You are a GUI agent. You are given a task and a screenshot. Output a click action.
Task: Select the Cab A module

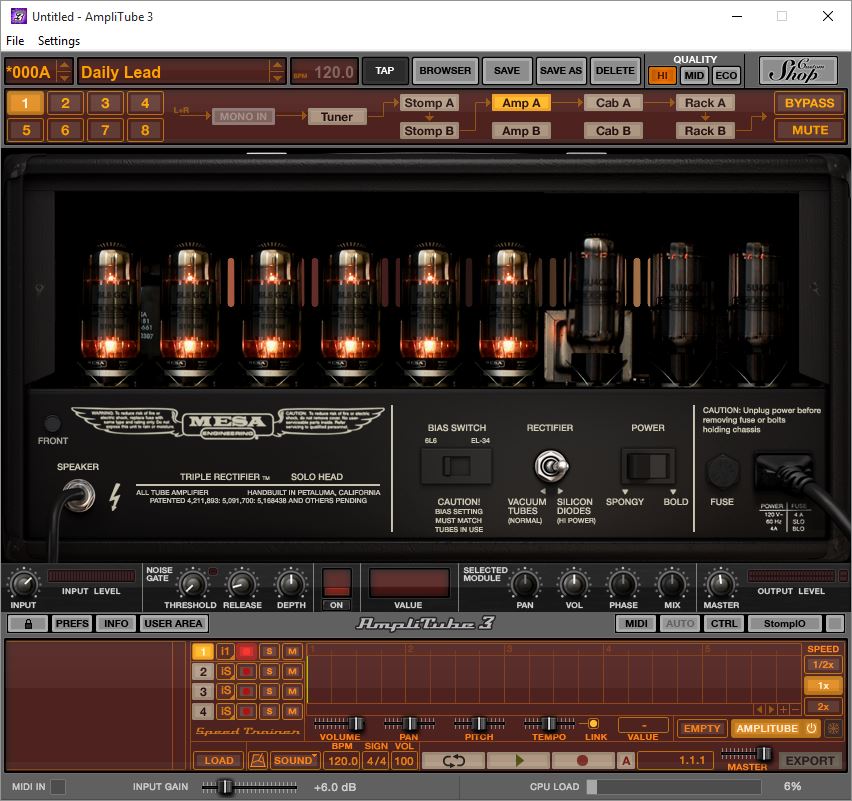pos(613,103)
